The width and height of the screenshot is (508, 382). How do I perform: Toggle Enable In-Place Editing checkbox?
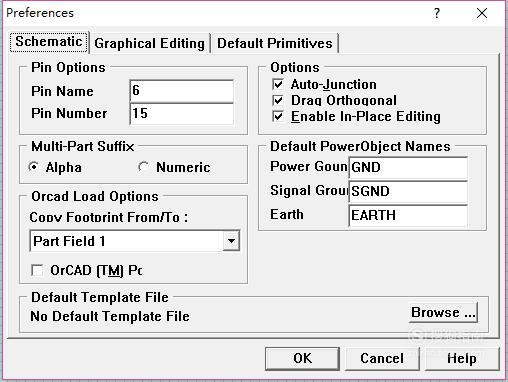click(x=278, y=116)
